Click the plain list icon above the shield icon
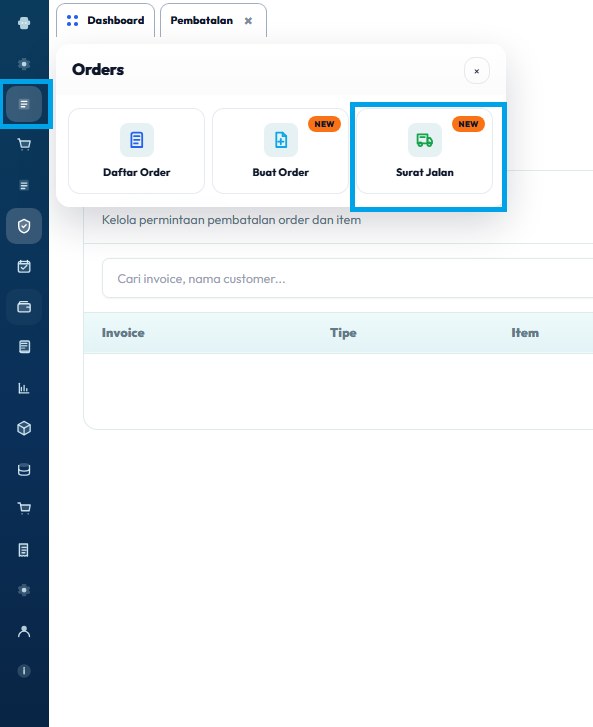 tap(24, 185)
